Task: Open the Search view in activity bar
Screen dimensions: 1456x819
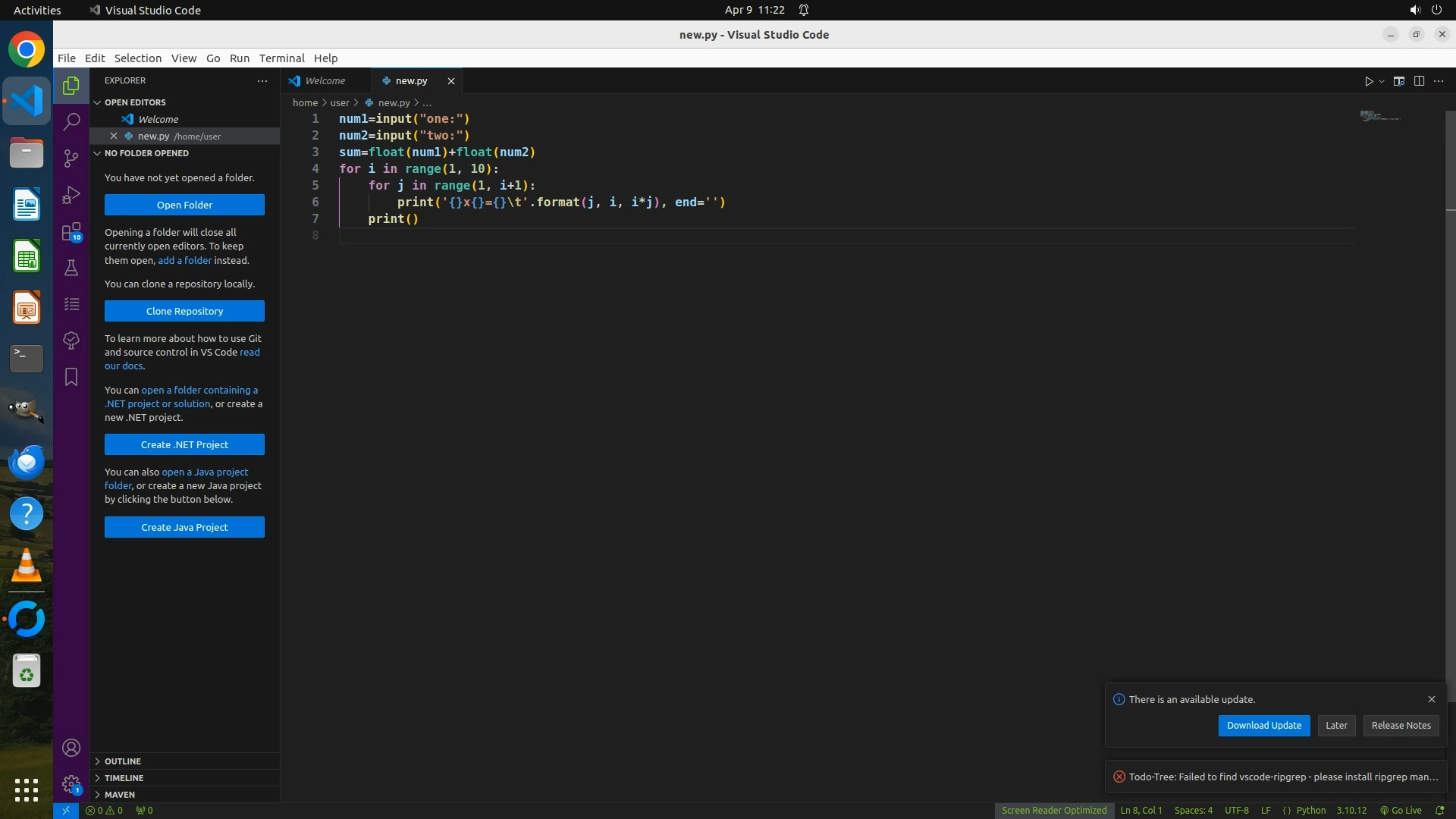Action: (x=71, y=121)
